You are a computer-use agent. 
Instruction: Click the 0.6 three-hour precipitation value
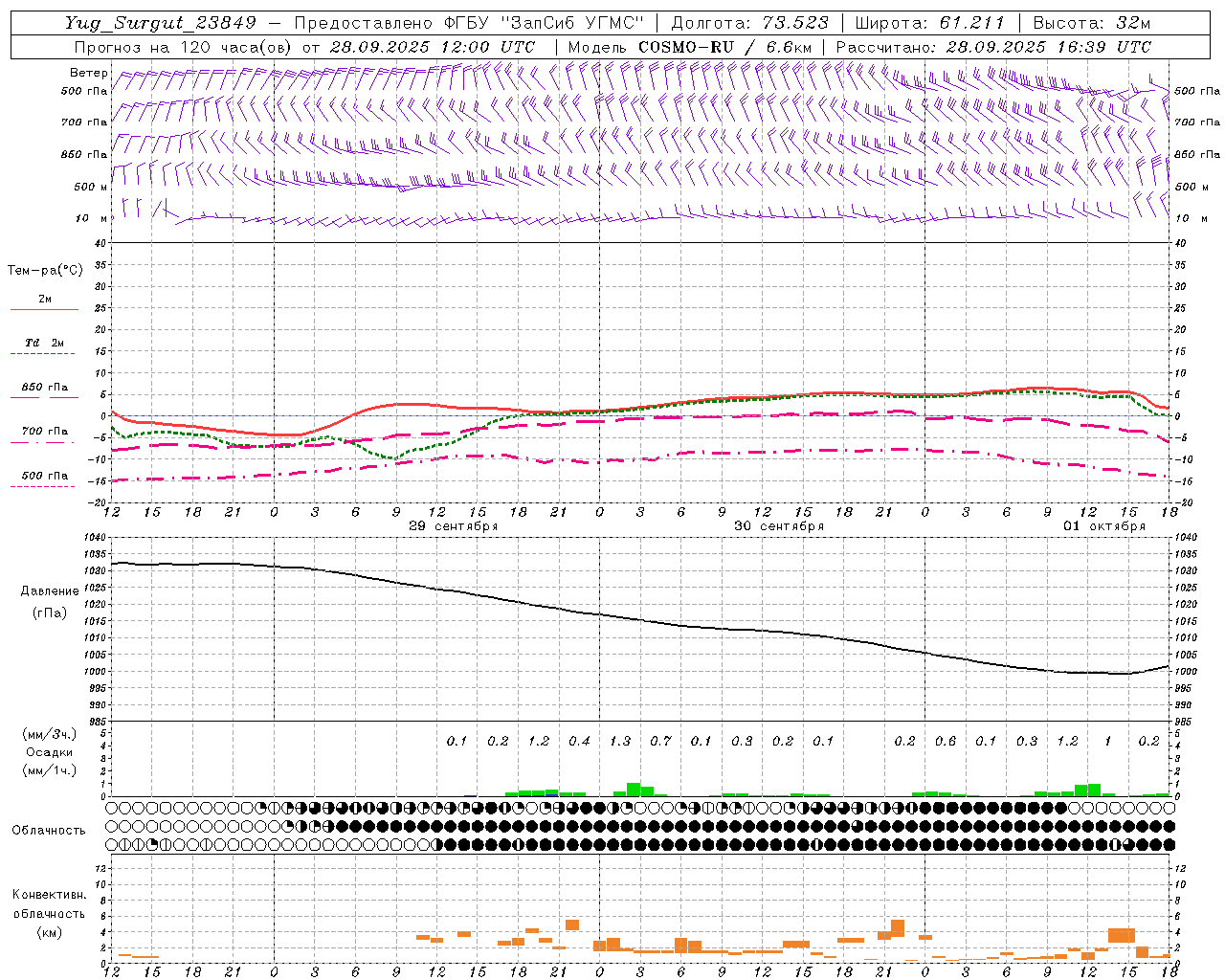coord(946,741)
